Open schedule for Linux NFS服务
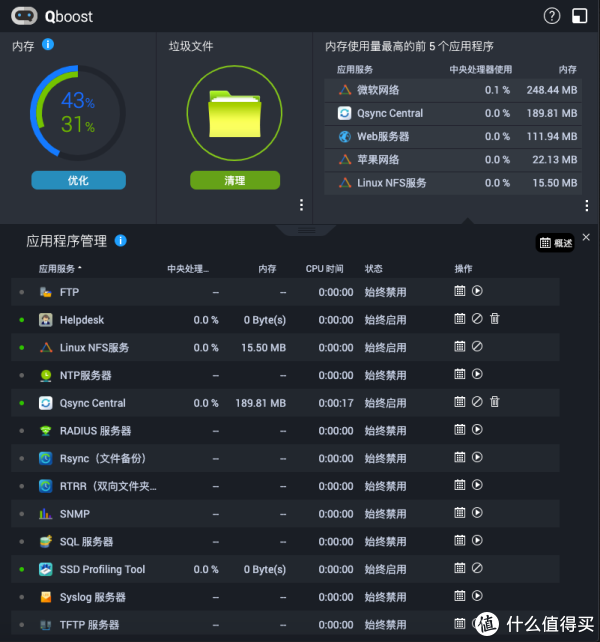600x642 pixels. pyautogui.click(x=460, y=347)
